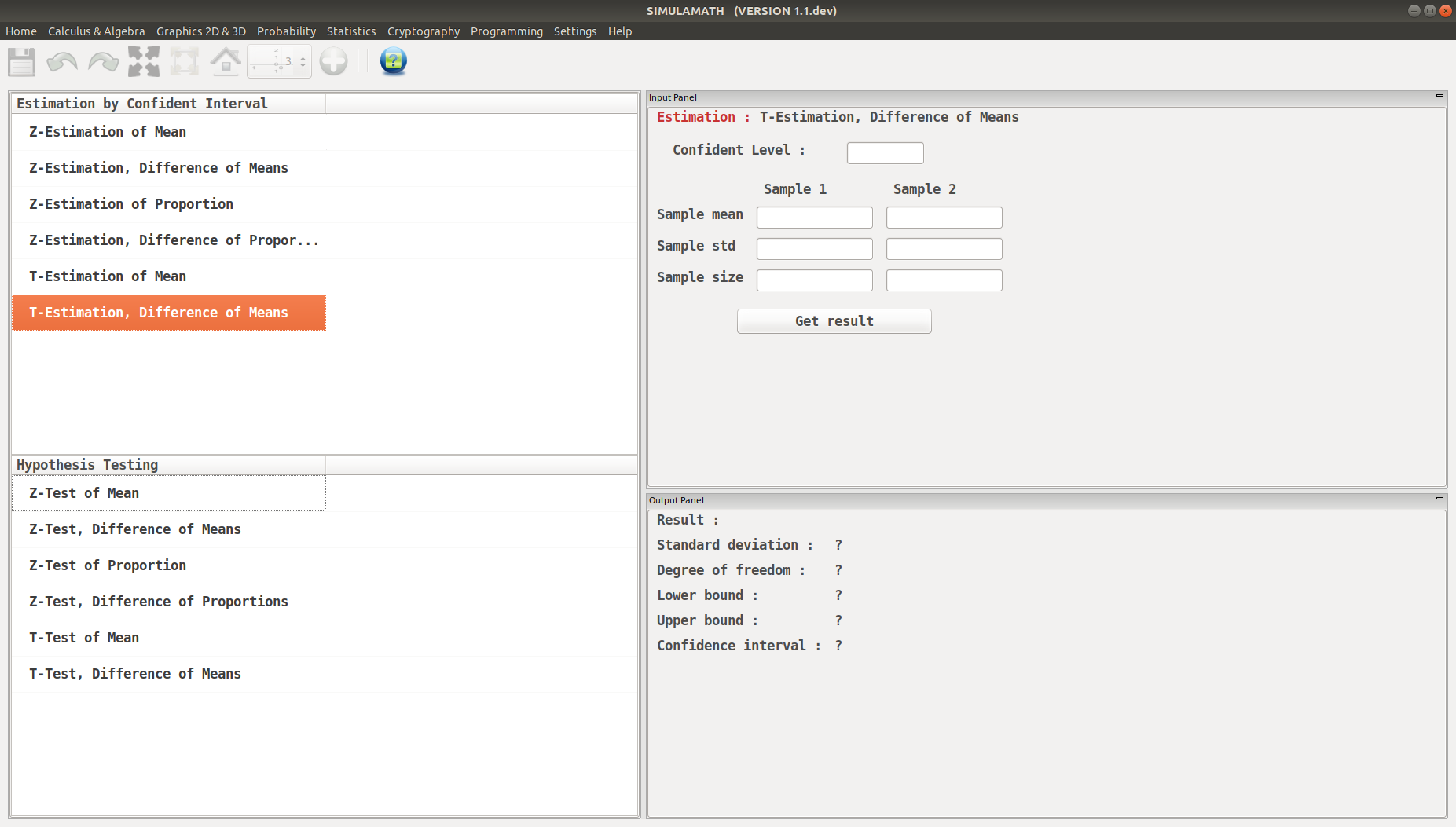
Task: Minimize the SIMULAMATH window
Action: [1414, 10]
